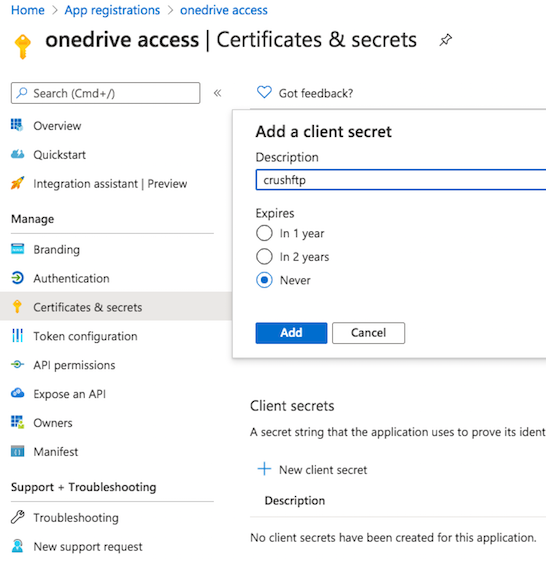Image resolution: width=546 pixels, height=567 pixels.
Task: Click into the Search (Cmd+/) field
Action: (x=106, y=93)
